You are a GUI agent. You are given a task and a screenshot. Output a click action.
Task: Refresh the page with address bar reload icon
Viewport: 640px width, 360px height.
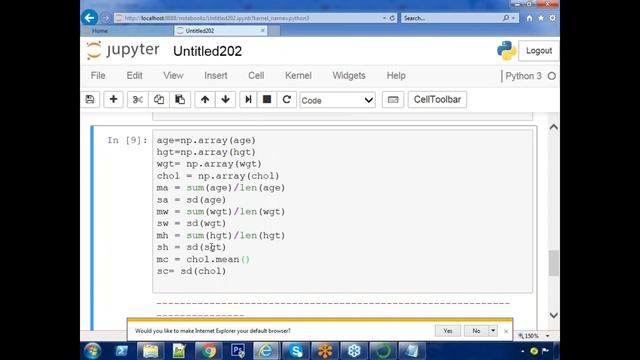(392, 18)
